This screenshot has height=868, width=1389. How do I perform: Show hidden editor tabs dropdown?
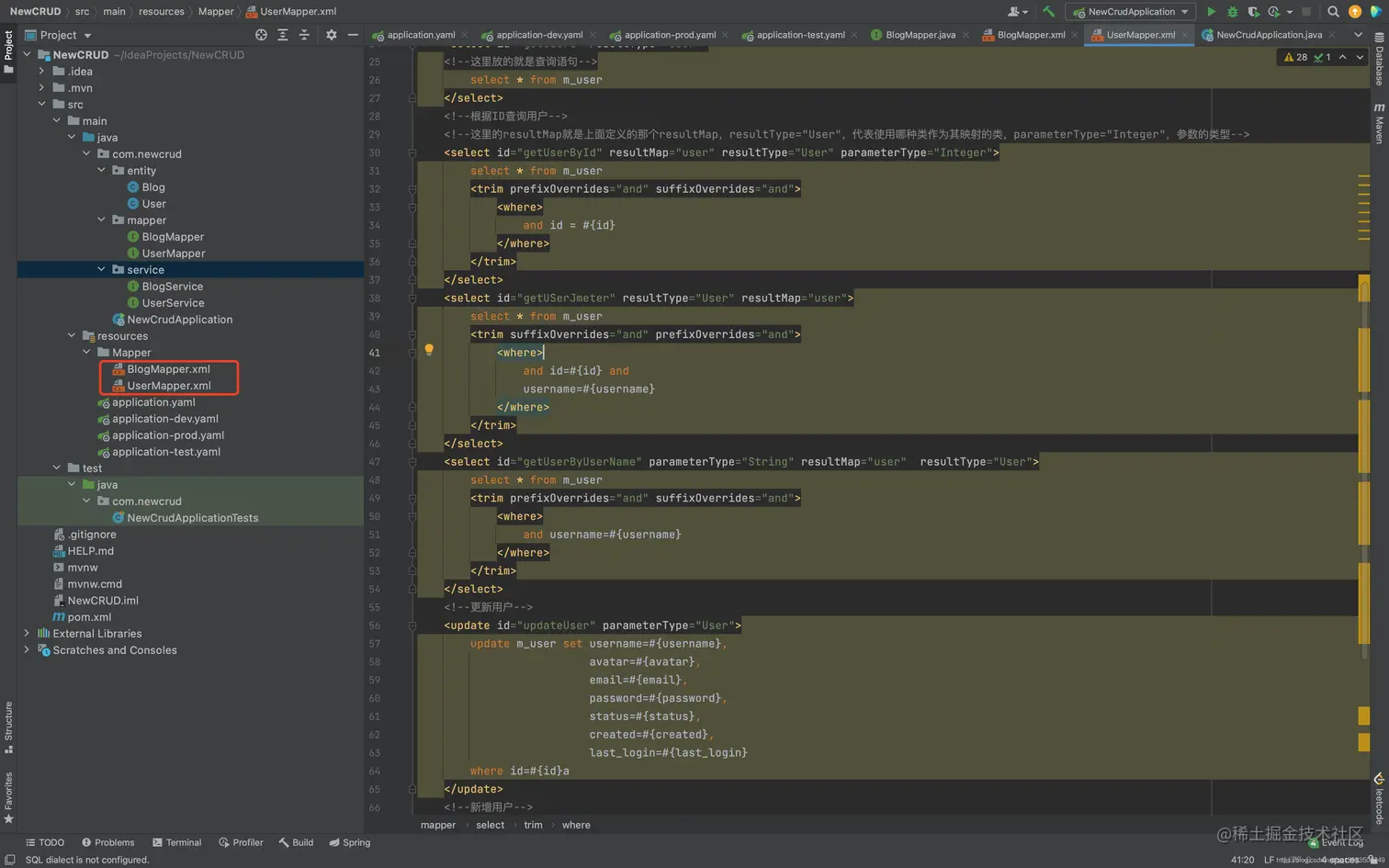[1358, 35]
